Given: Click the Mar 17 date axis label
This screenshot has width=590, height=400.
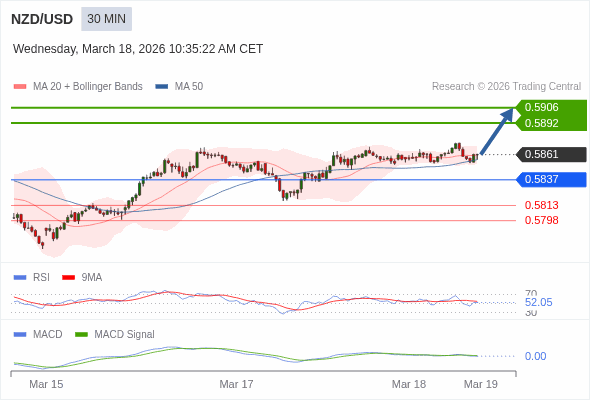Looking at the screenshot, I should point(236,384).
